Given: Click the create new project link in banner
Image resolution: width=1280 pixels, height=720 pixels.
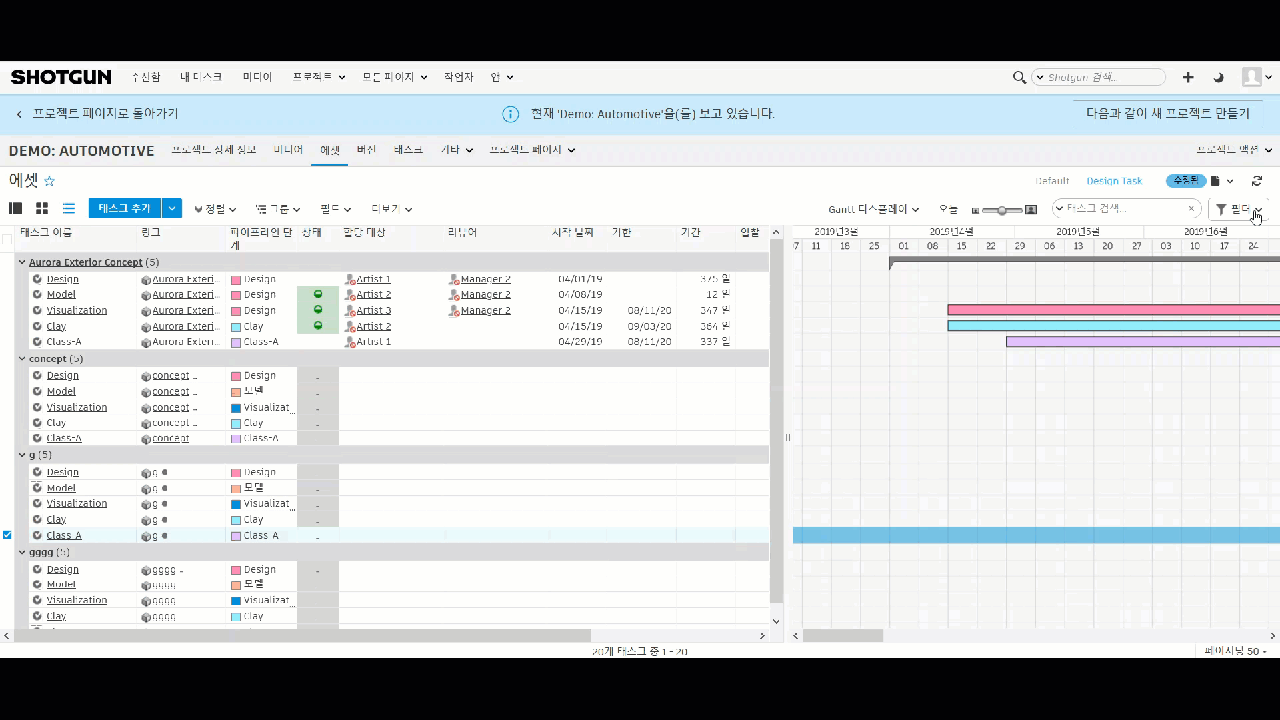Looking at the screenshot, I should [x=1168, y=114].
